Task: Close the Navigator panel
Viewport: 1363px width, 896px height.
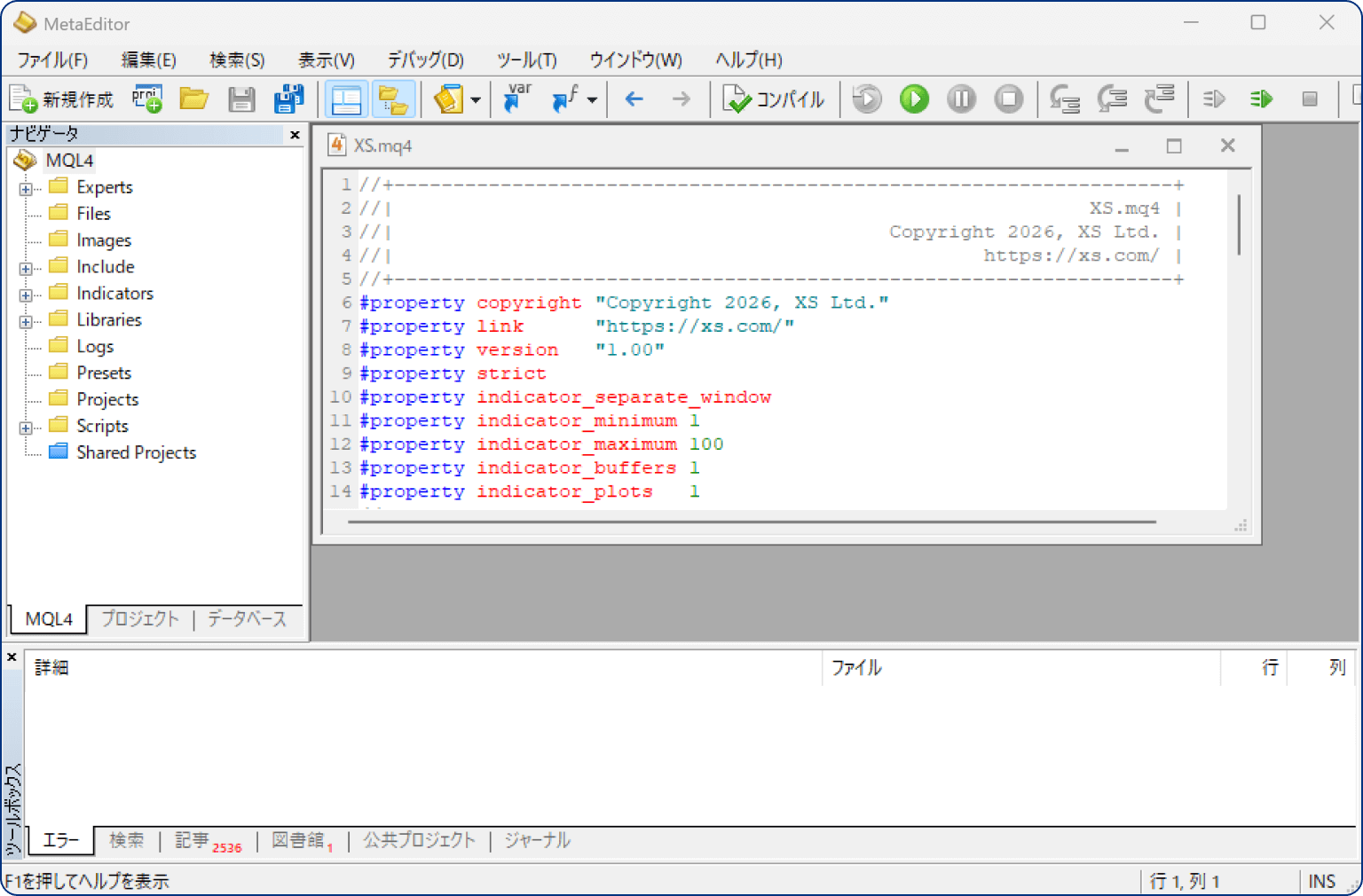Action: 295,135
